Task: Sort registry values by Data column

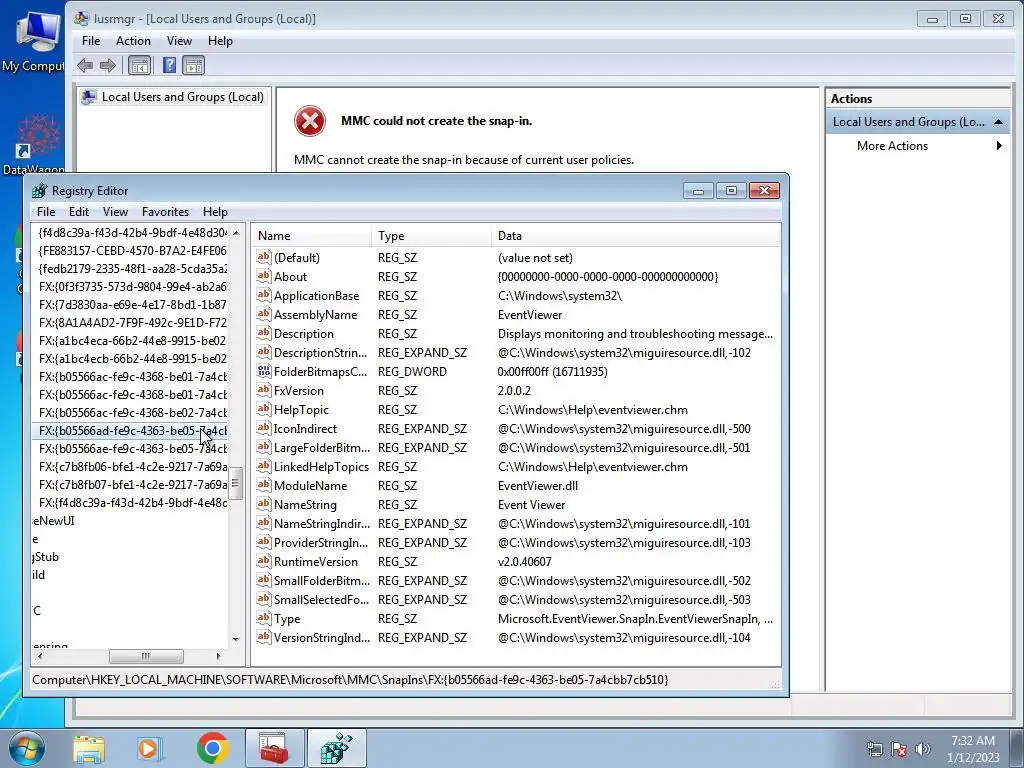Action: click(636, 236)
